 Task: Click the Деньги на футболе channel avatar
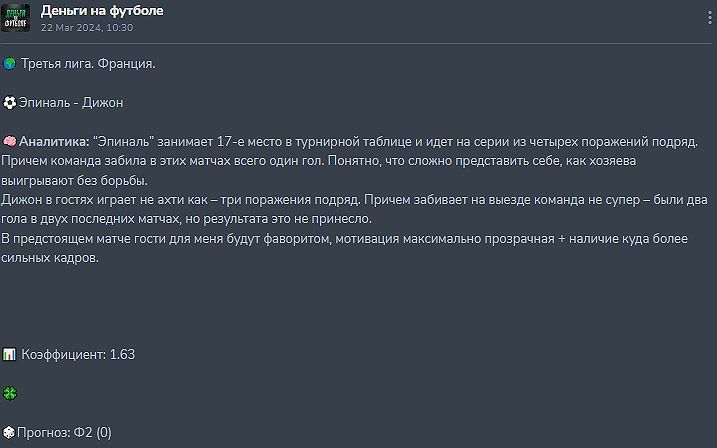coord(16,17)
